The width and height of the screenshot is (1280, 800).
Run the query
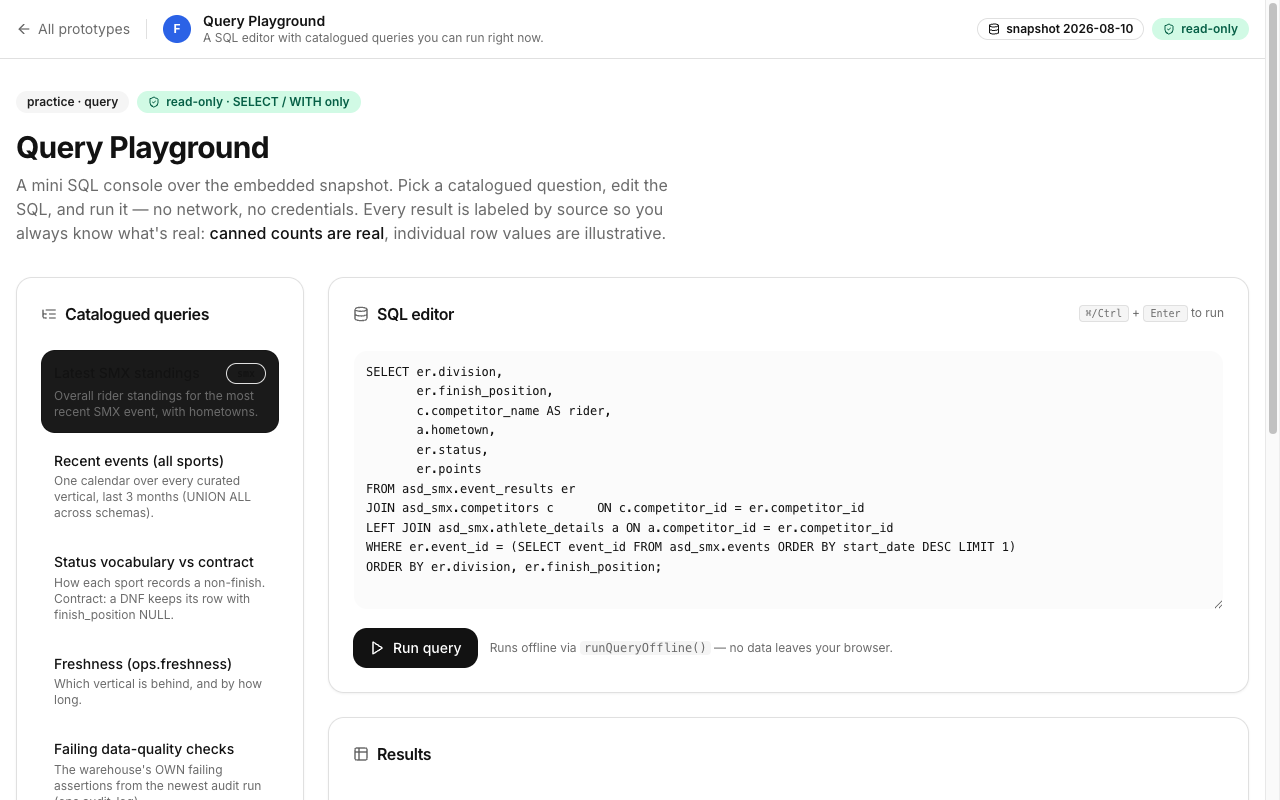[415, 648]
